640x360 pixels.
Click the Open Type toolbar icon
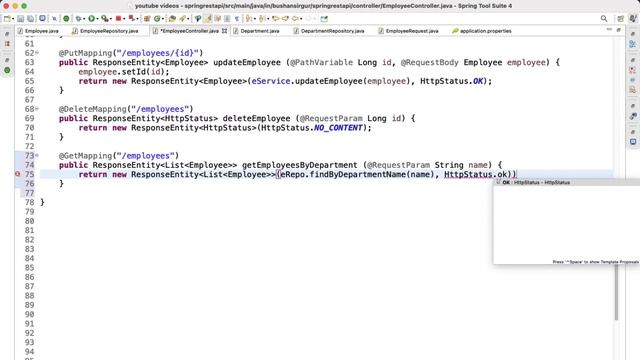tap(172, 19)
